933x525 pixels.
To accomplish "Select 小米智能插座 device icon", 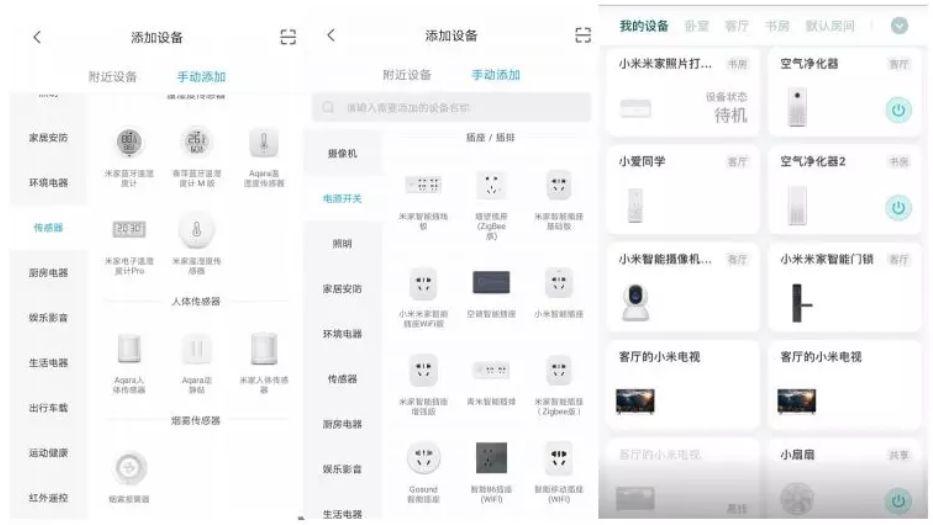I will point(558,283).
